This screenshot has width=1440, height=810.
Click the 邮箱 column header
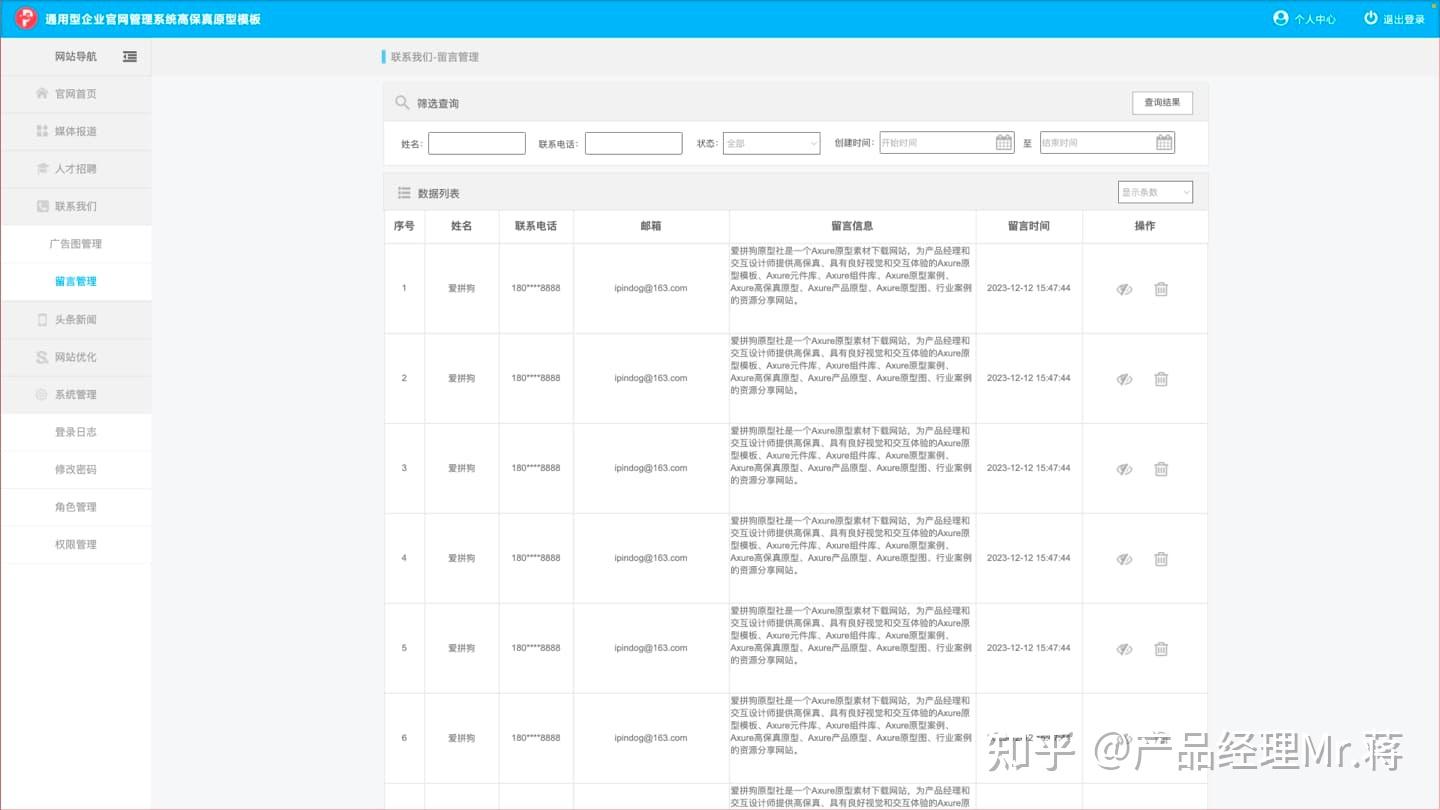point(651,226)
